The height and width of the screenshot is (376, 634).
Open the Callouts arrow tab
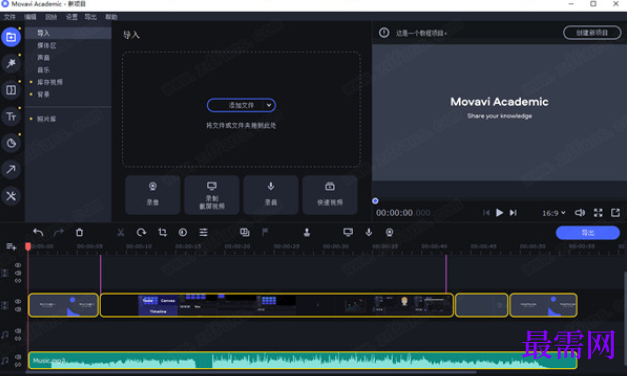[11, 169]
